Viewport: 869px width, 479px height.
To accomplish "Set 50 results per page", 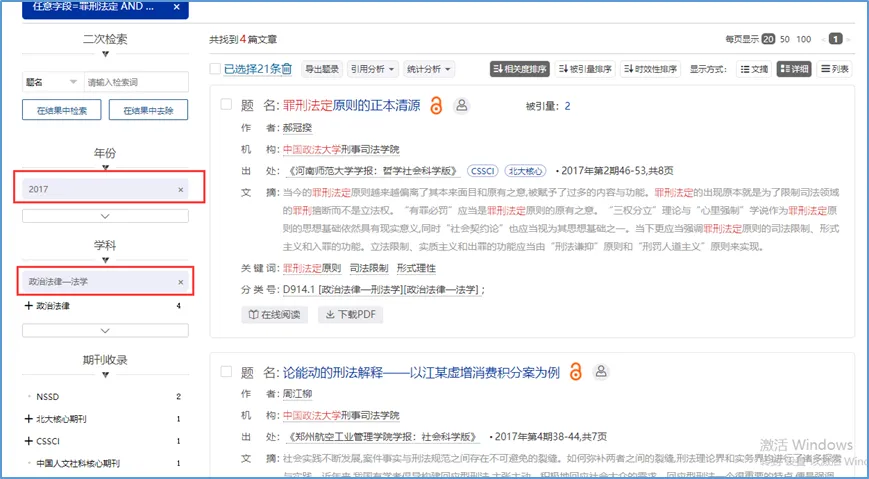I will [x=785, y=39].
